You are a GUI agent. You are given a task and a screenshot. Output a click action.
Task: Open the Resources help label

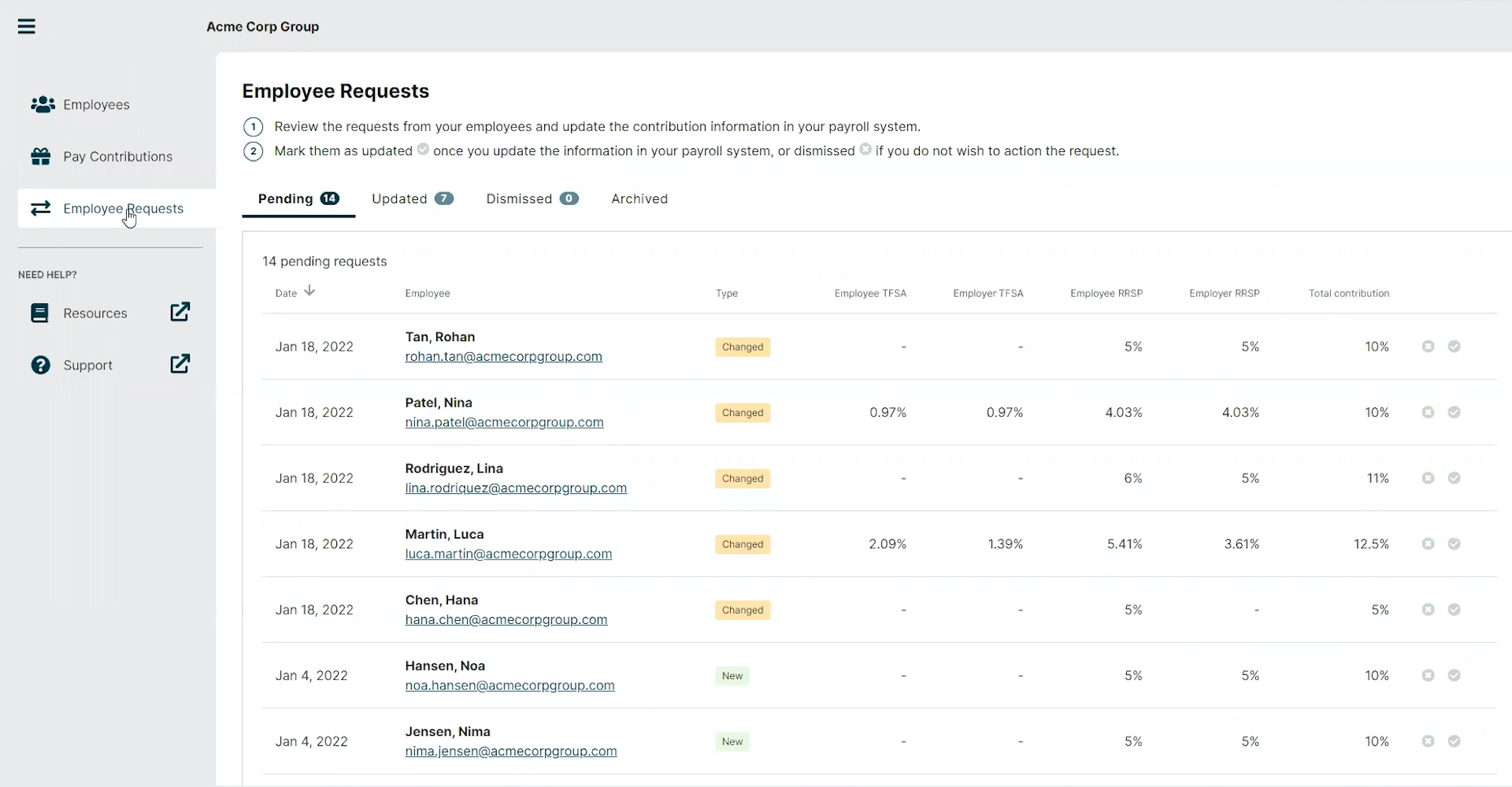94,314
